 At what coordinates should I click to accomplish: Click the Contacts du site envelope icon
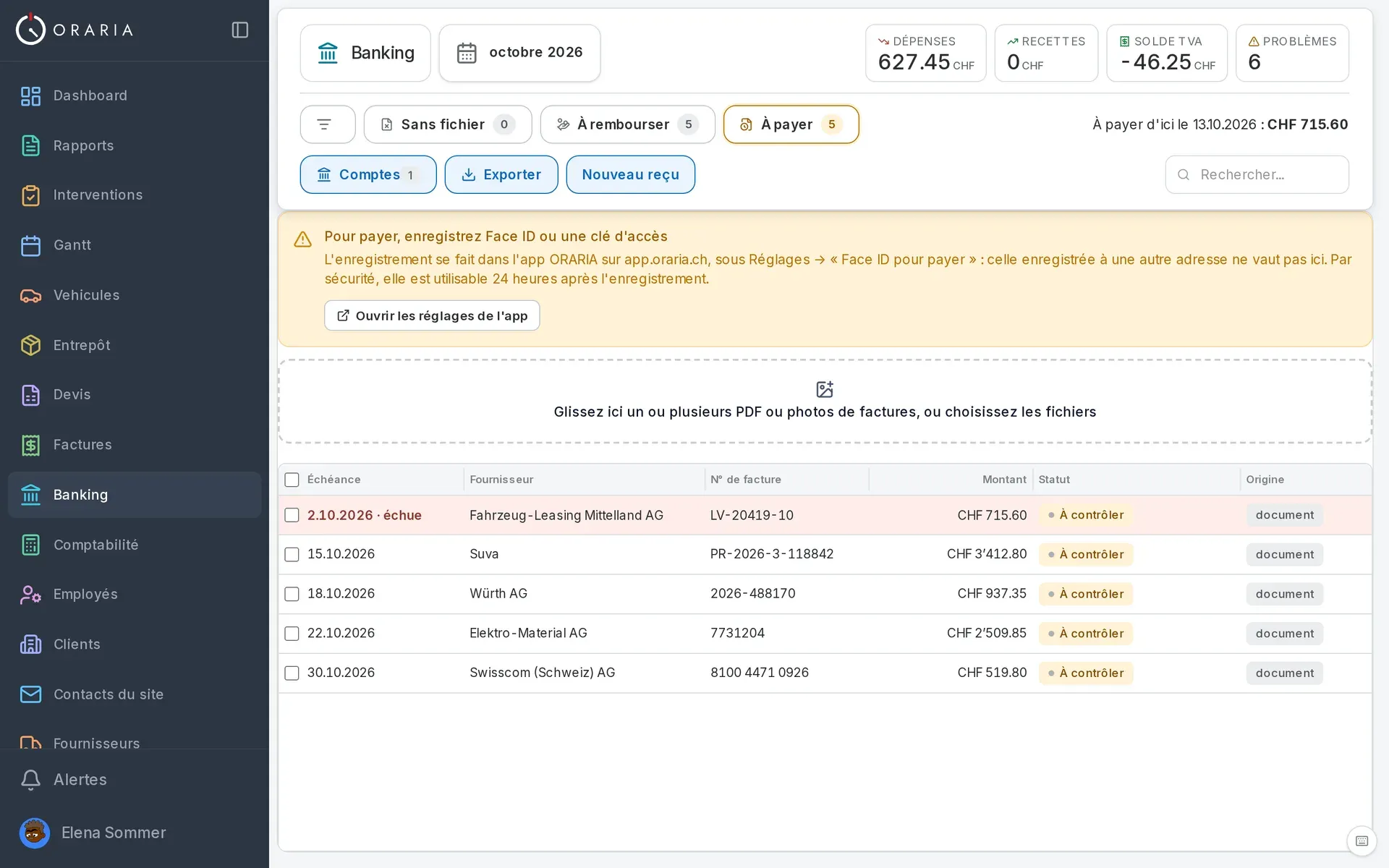30,694
